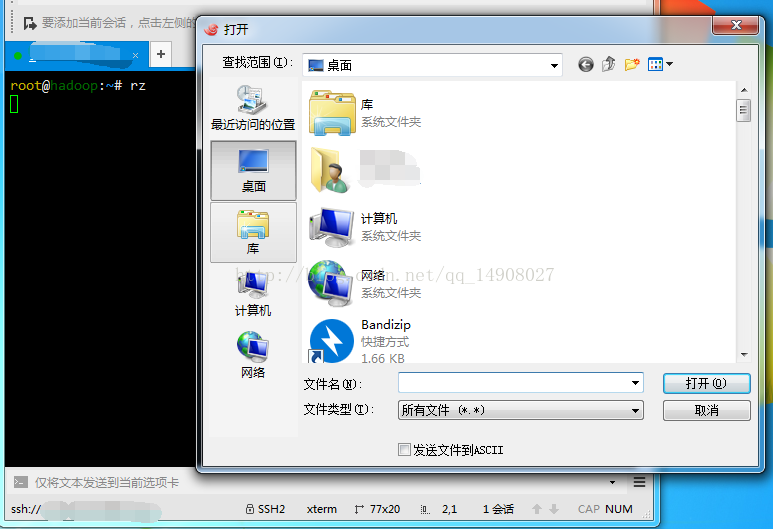This screenshot has height=529, width=773.
Task: Close the 打开 dialog window
Action: tap(736, 25)
